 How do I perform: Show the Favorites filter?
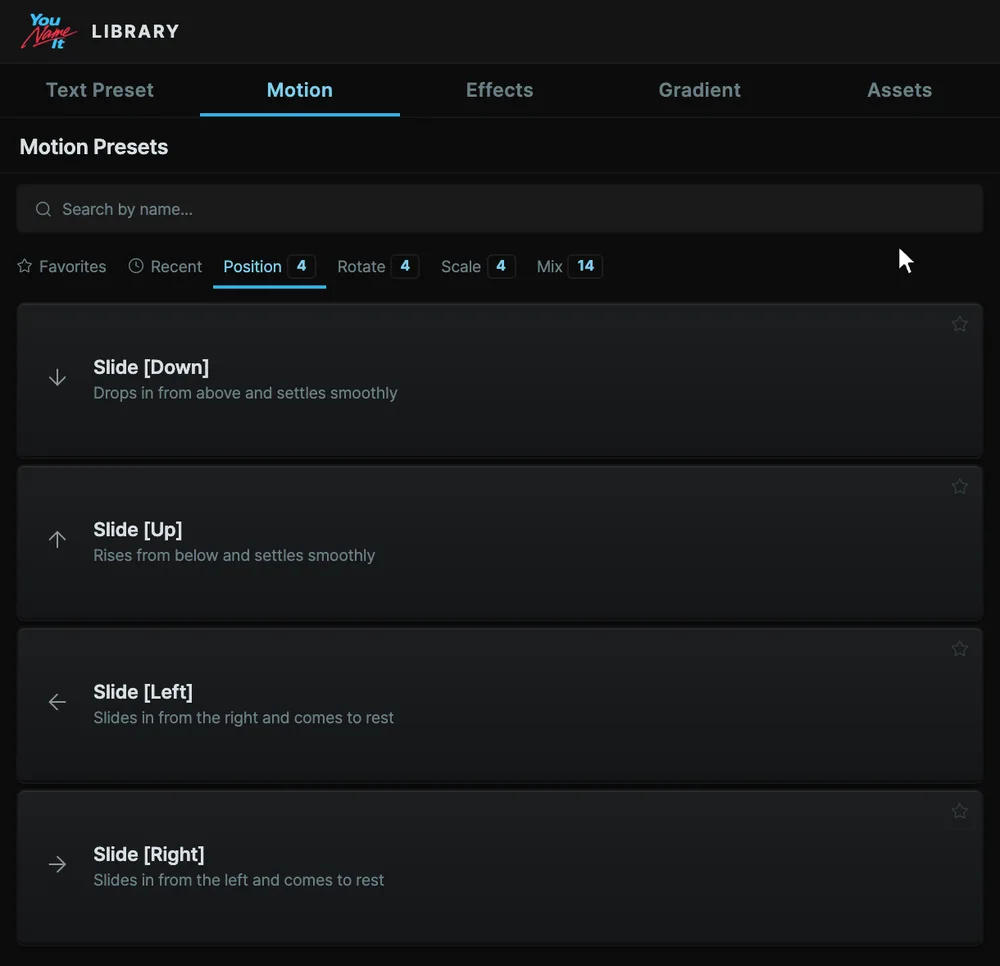coord(62,267)
